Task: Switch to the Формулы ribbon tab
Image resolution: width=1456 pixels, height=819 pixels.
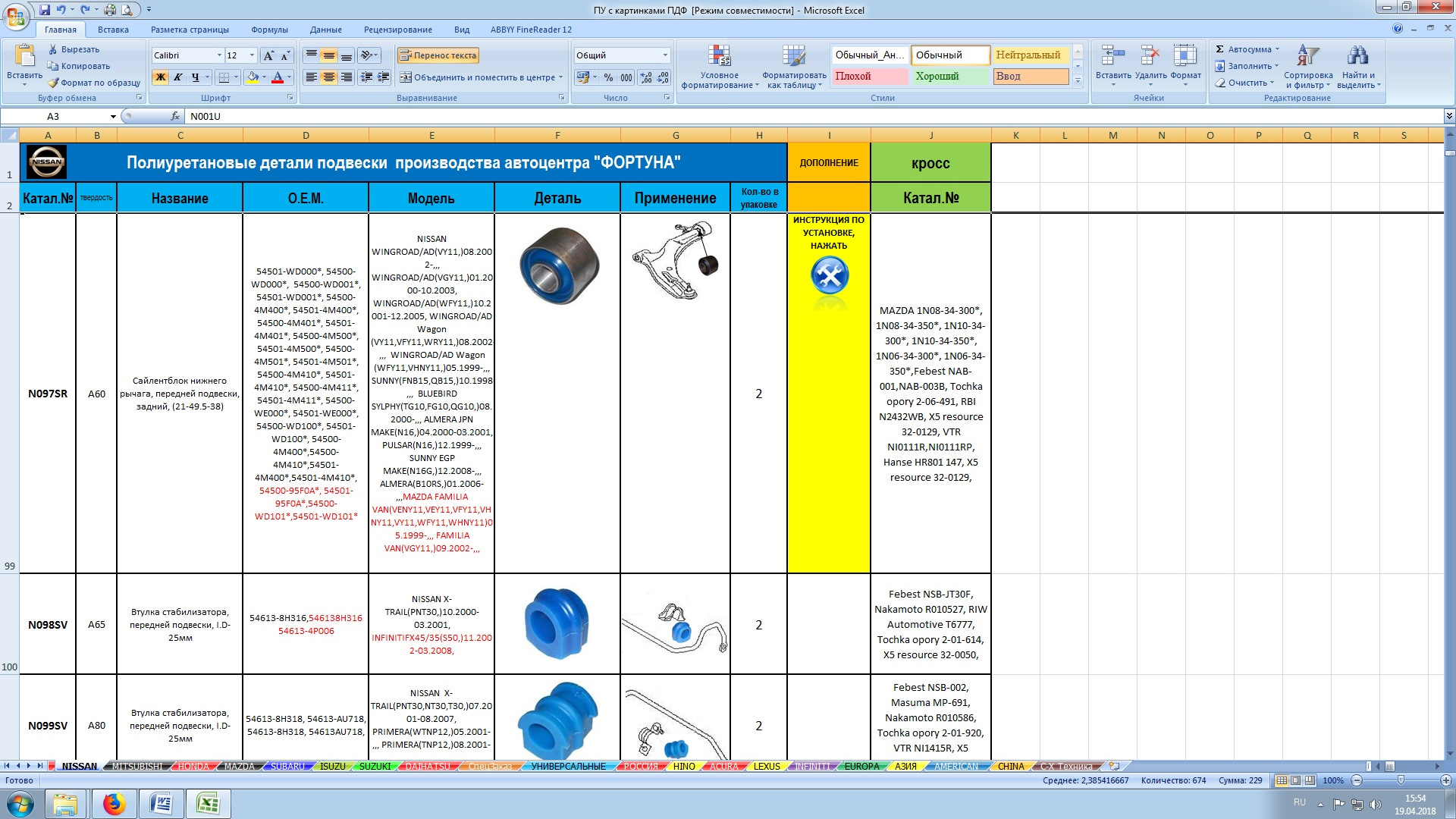Action: pos(269,30)
